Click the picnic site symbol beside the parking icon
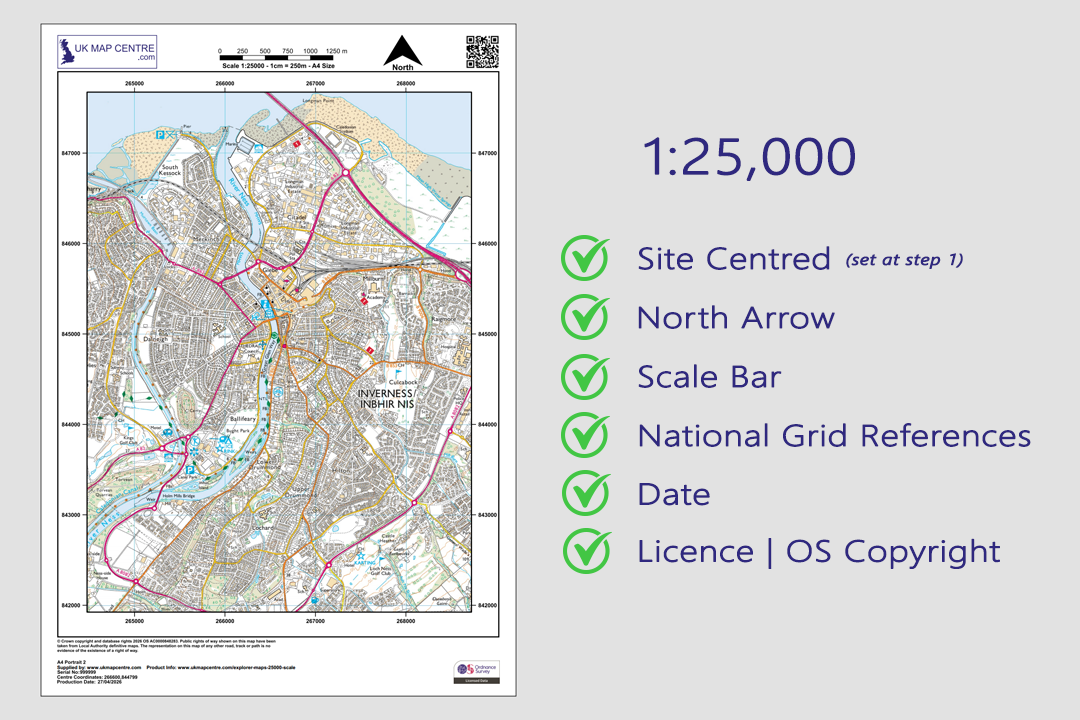 (170, 135)
